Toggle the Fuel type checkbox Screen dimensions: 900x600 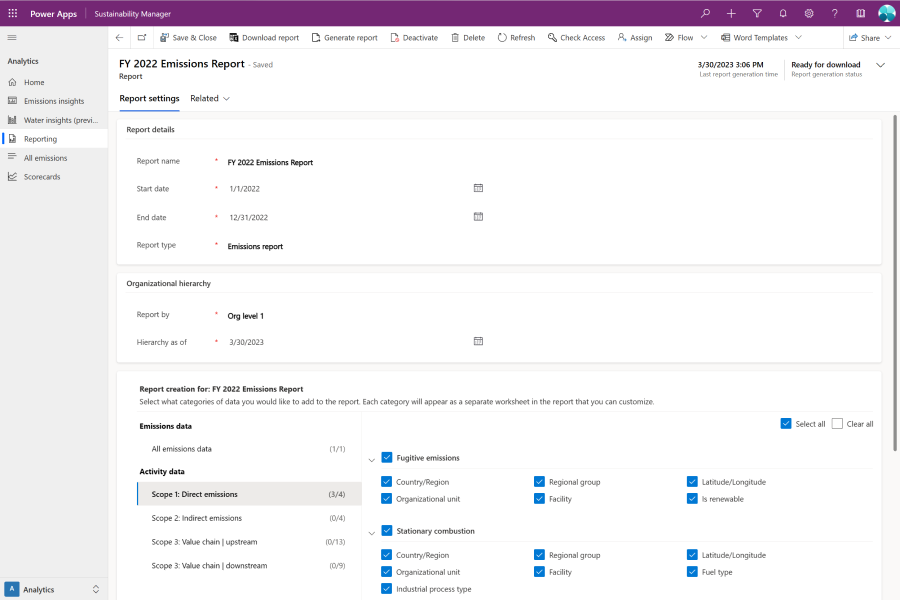coord(692,572)
